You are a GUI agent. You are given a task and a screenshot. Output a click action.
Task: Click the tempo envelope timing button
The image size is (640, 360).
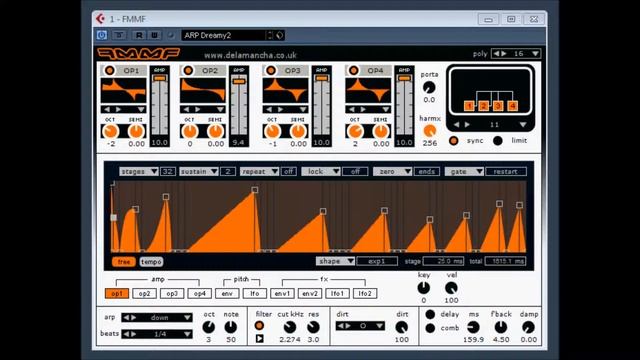[151, 262]
